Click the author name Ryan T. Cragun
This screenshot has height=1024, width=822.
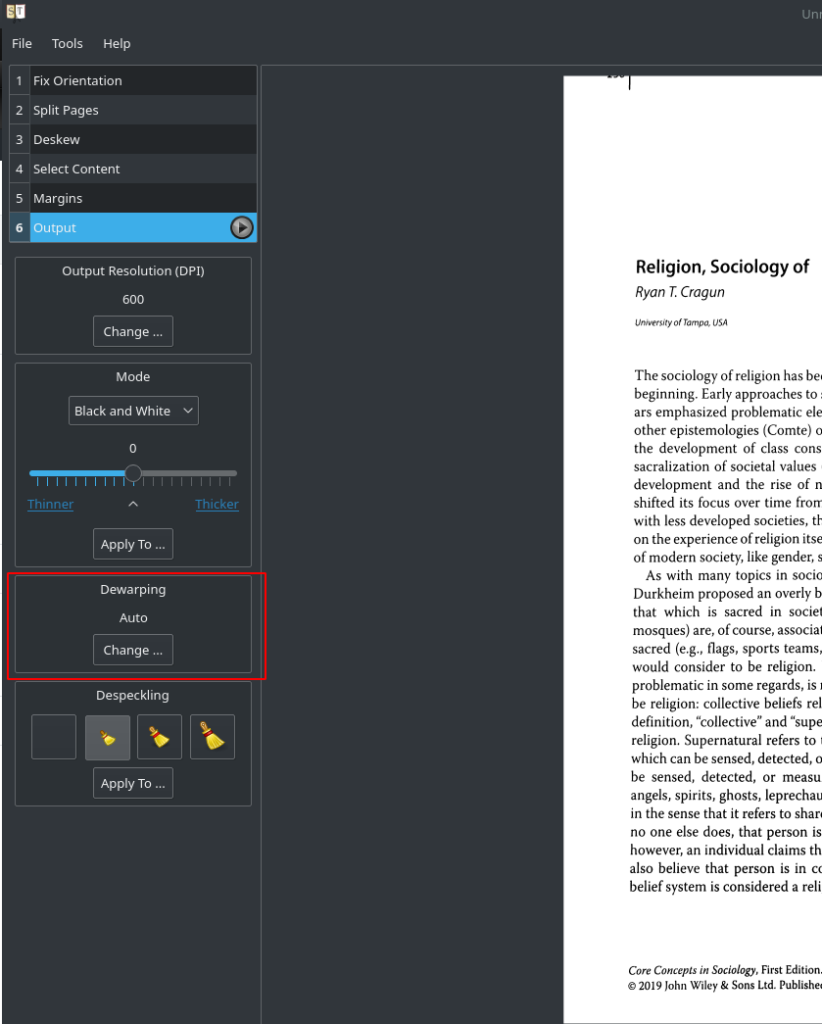(x=680, y=292)
